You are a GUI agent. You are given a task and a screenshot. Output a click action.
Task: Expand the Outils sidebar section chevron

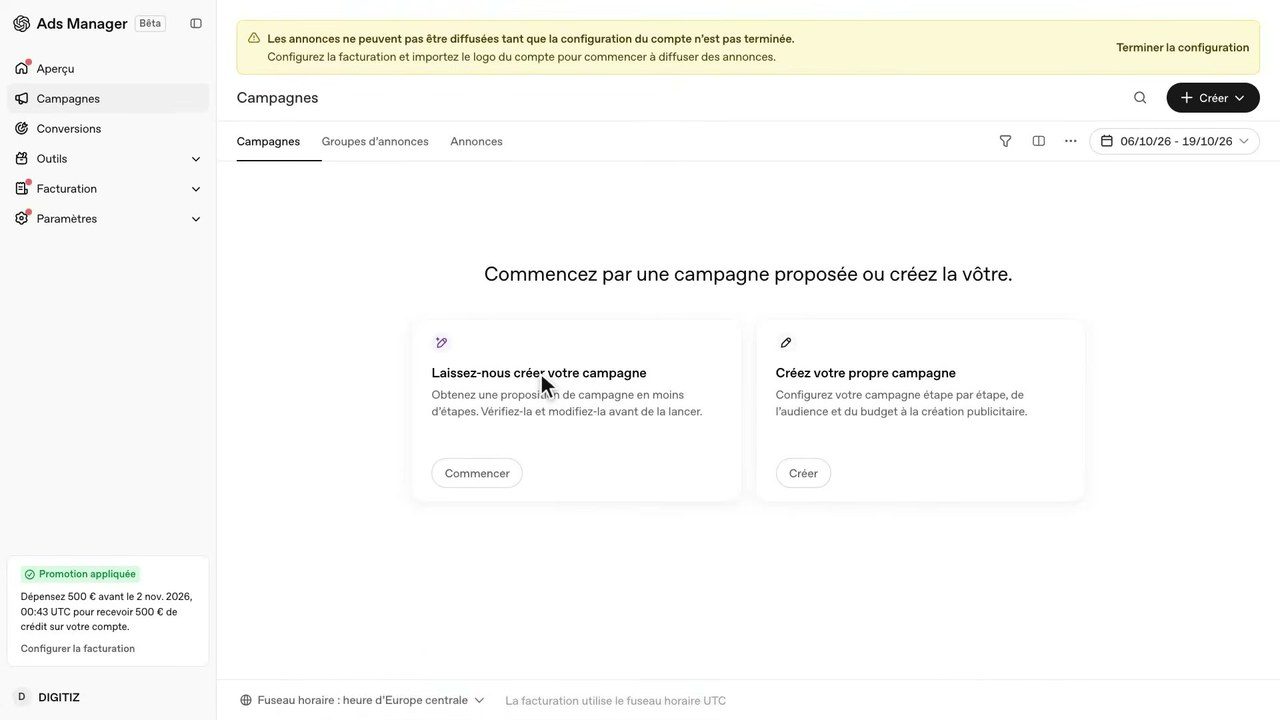click(196, 158)
